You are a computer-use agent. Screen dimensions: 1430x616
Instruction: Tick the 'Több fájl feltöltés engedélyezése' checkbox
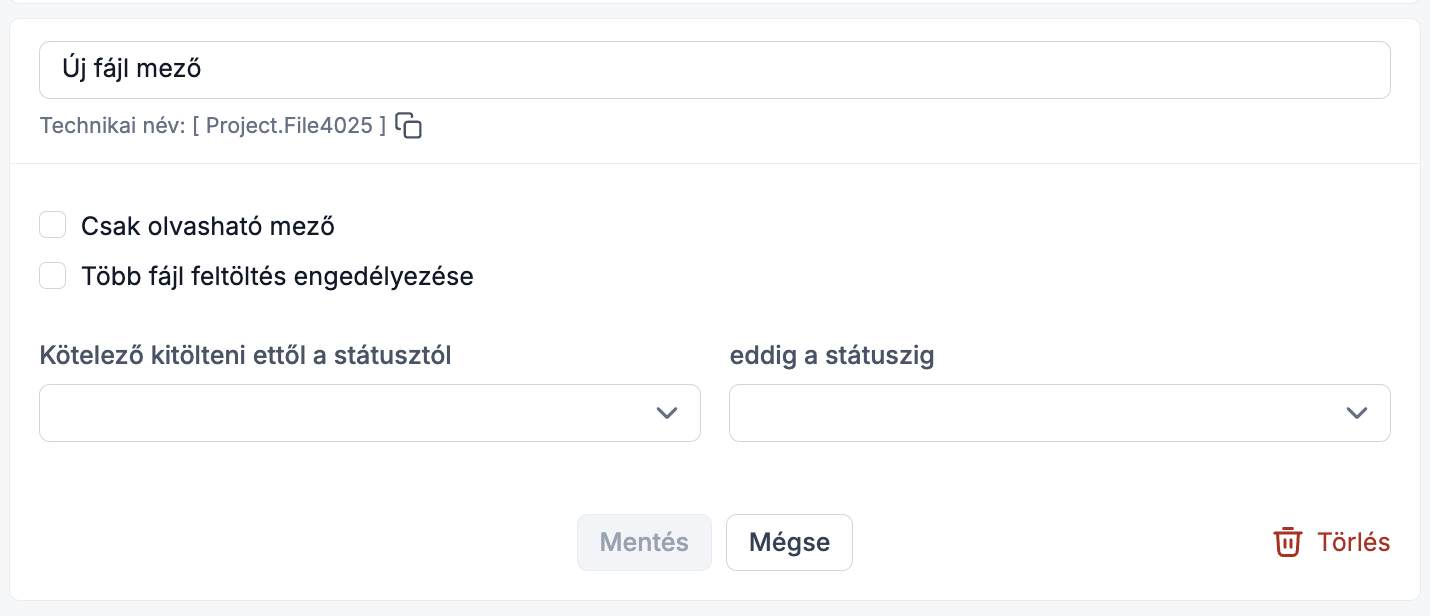pyautogui.click(x=53, y=276)
